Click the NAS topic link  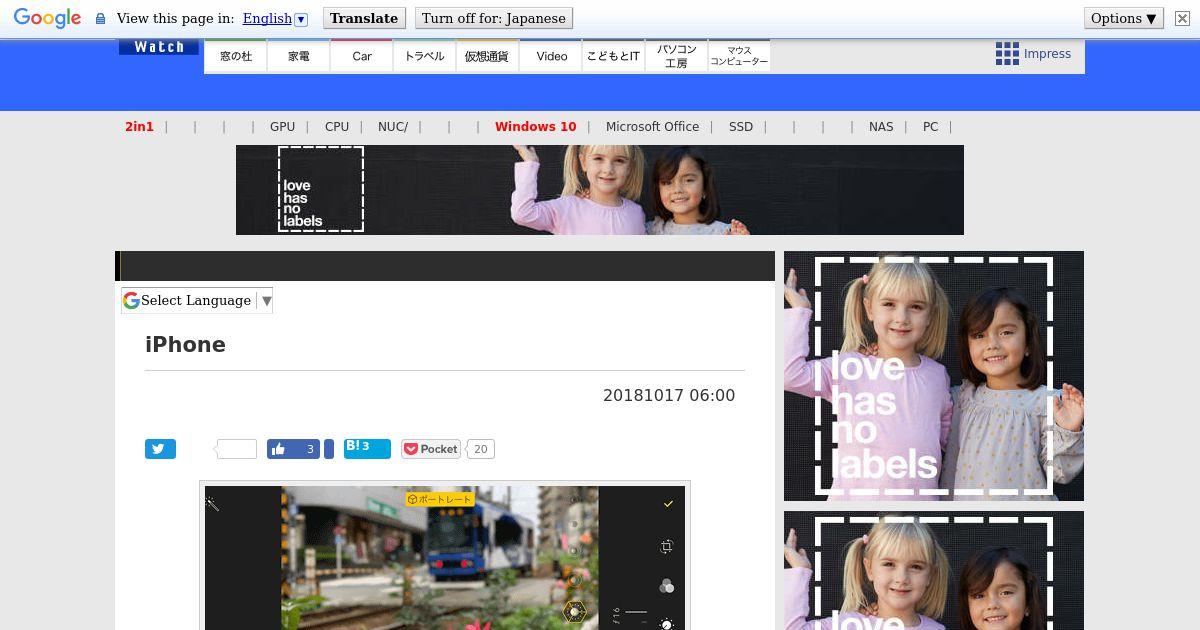click(x=881, y=127)
